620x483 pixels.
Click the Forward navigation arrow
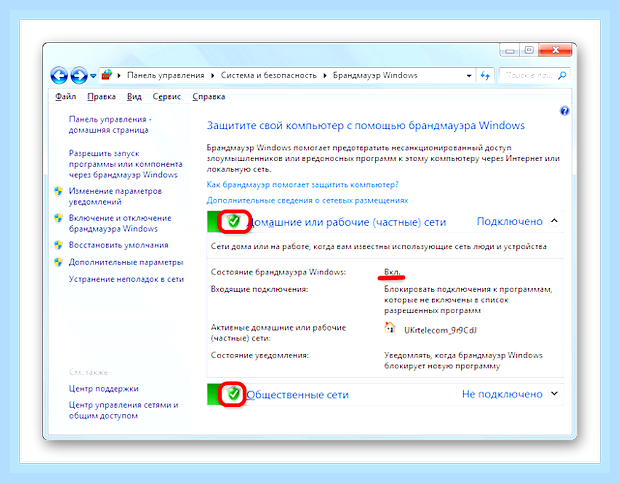[79, 75]
